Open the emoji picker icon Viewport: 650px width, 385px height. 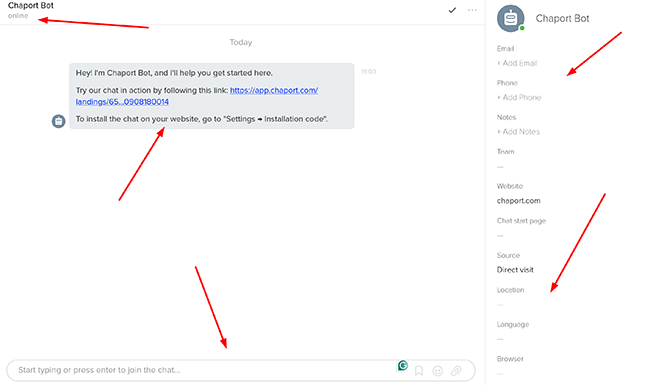pos(438,371)
